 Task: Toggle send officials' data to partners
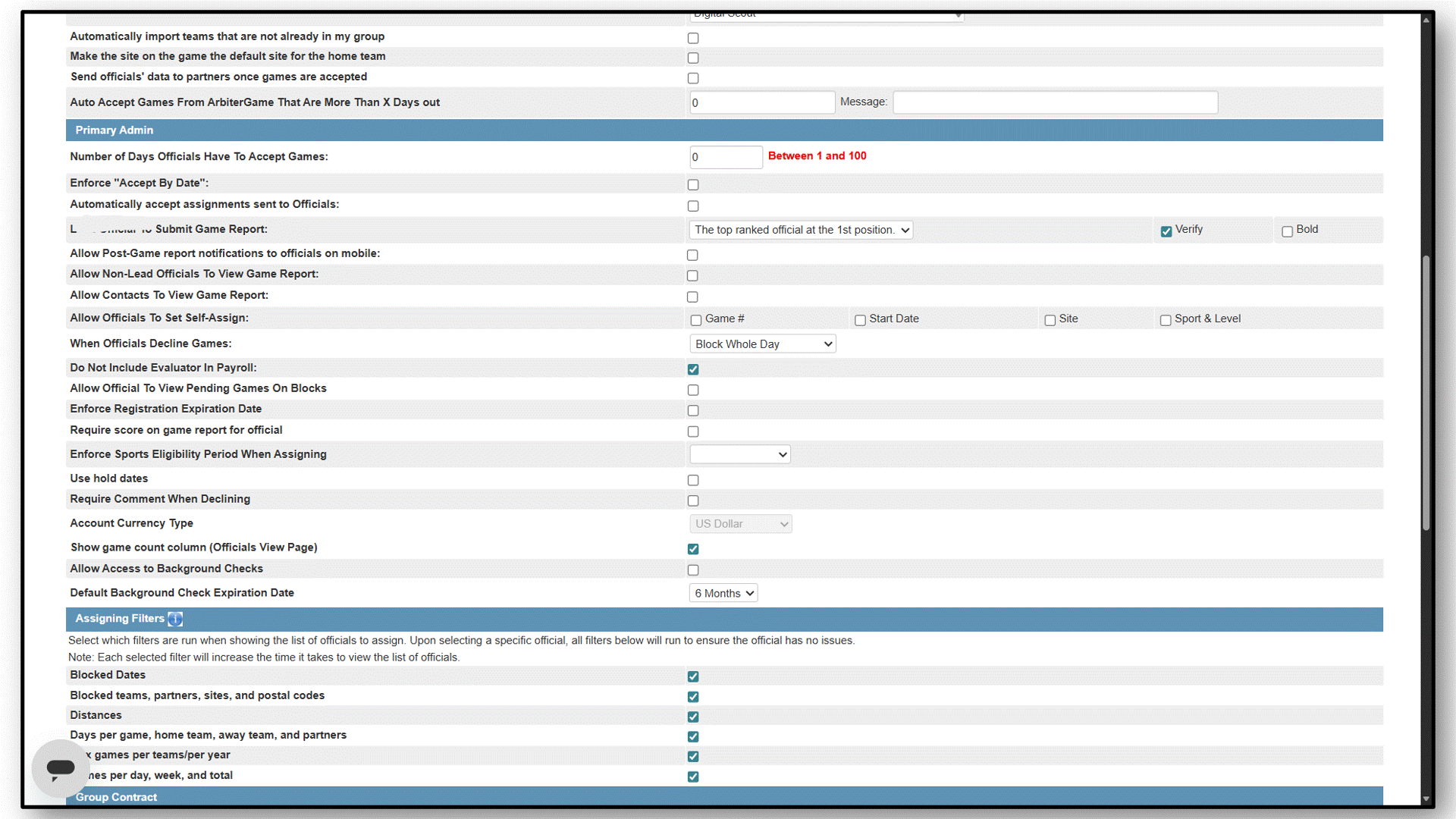click(693, 78)
